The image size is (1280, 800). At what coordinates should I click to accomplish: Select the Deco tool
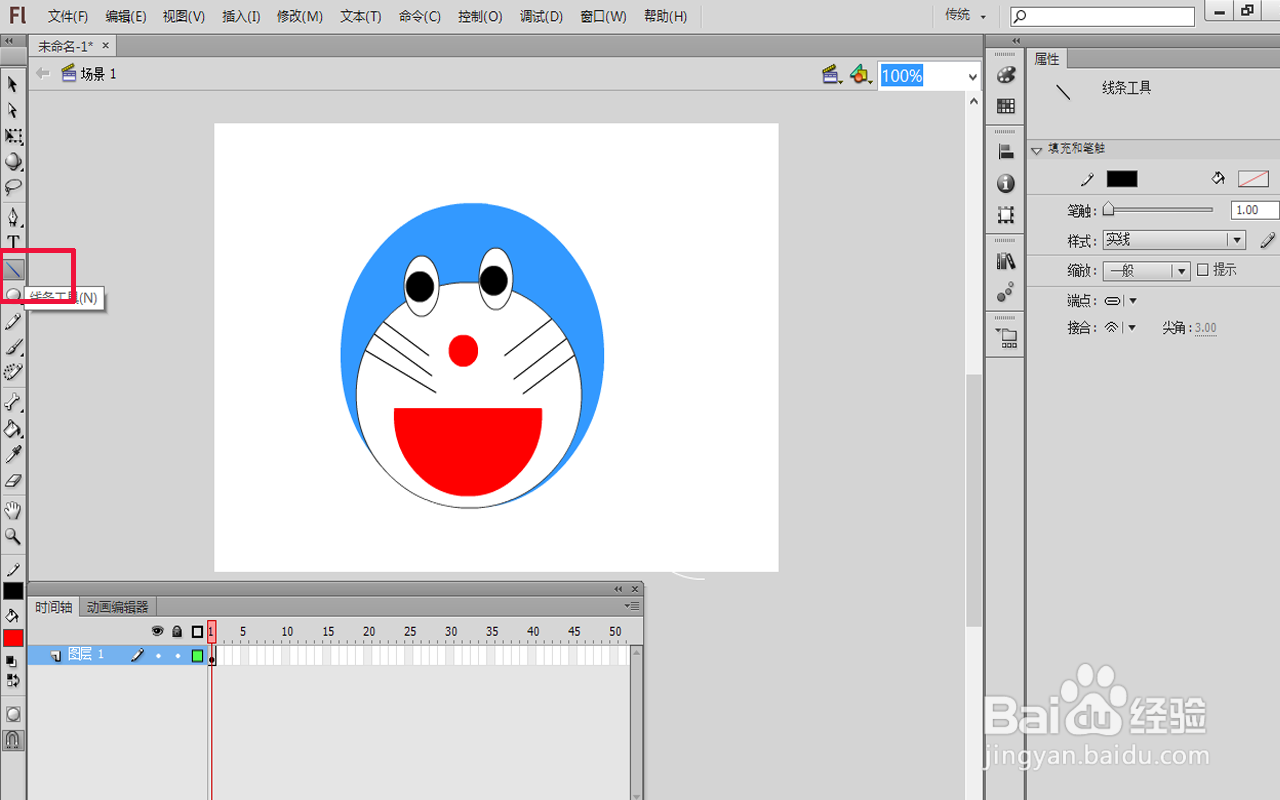click(x=13, y=372)
